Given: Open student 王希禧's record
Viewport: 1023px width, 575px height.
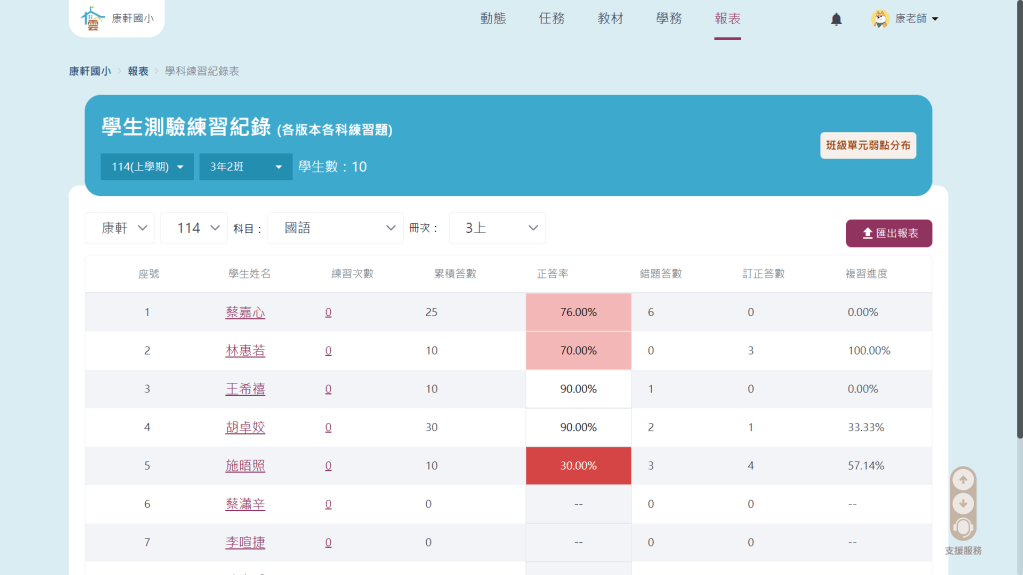Looking at the screenshot, I should [245, 390].
